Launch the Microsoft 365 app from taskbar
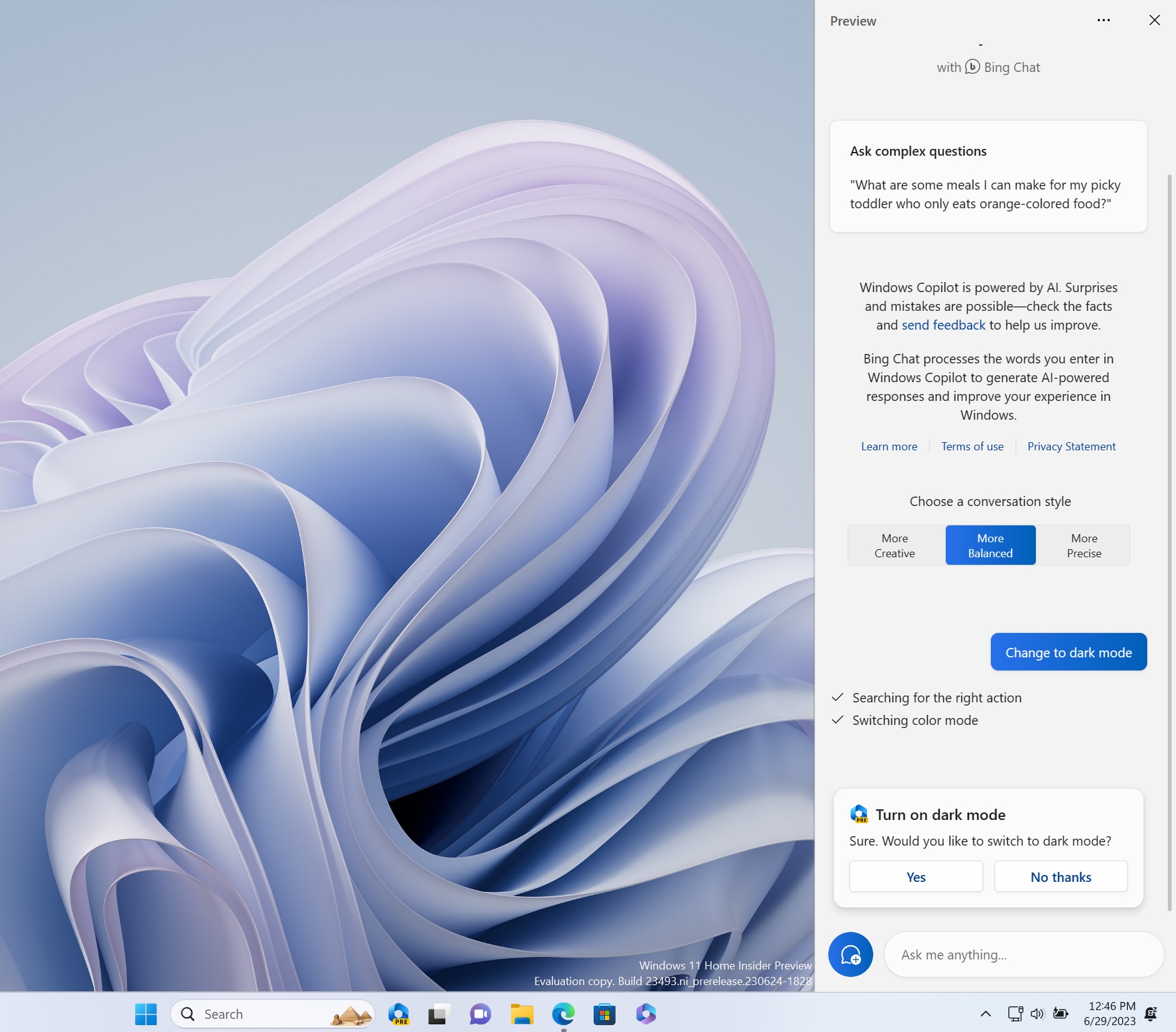 pyautogui.click(x=645, y=1013)
